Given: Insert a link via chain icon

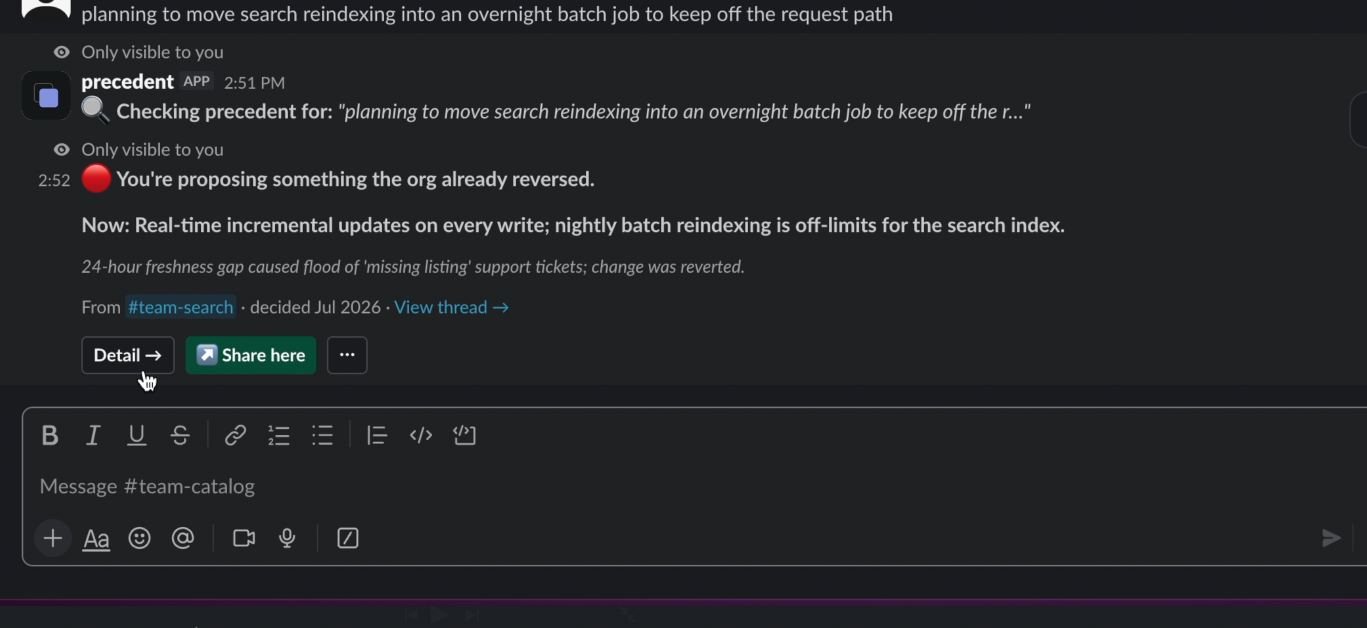Looking at the screenshot, I should coord(235,435).
